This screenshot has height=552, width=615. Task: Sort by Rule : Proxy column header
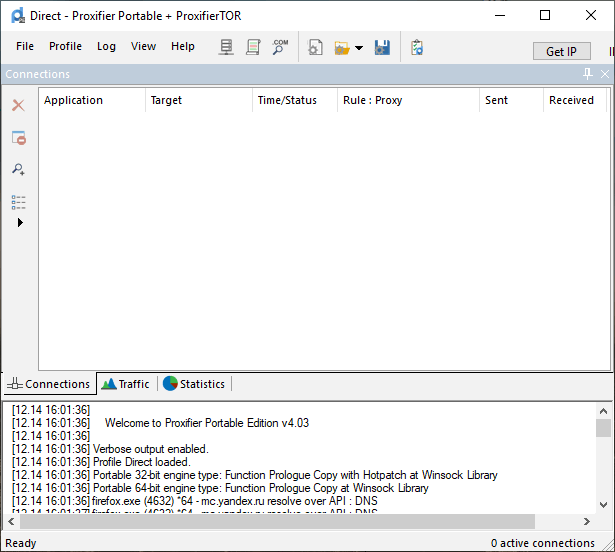tap(408, 100)
